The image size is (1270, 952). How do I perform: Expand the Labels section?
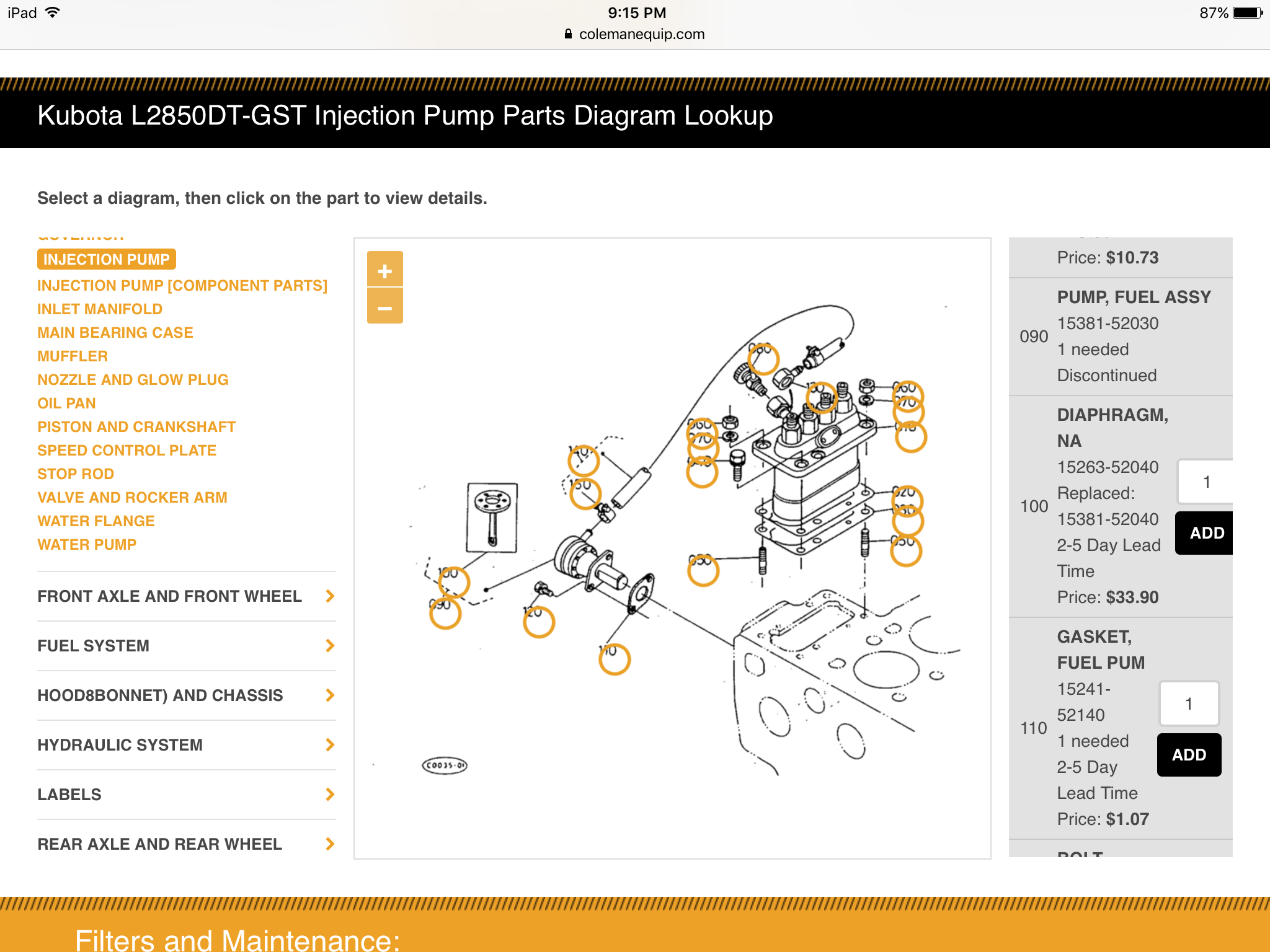point(186,795)
